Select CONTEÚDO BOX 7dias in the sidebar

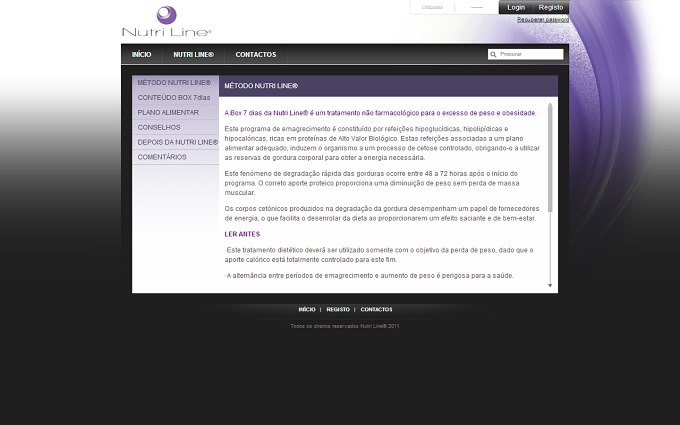(175, 98)
